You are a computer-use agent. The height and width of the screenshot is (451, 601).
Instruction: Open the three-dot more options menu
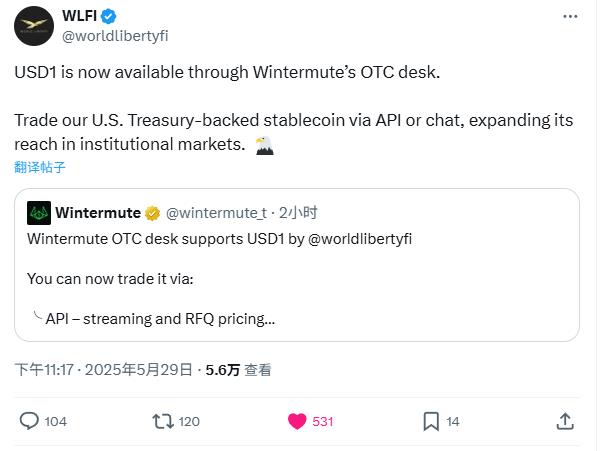pyautogui.click(x=570, y=16)
